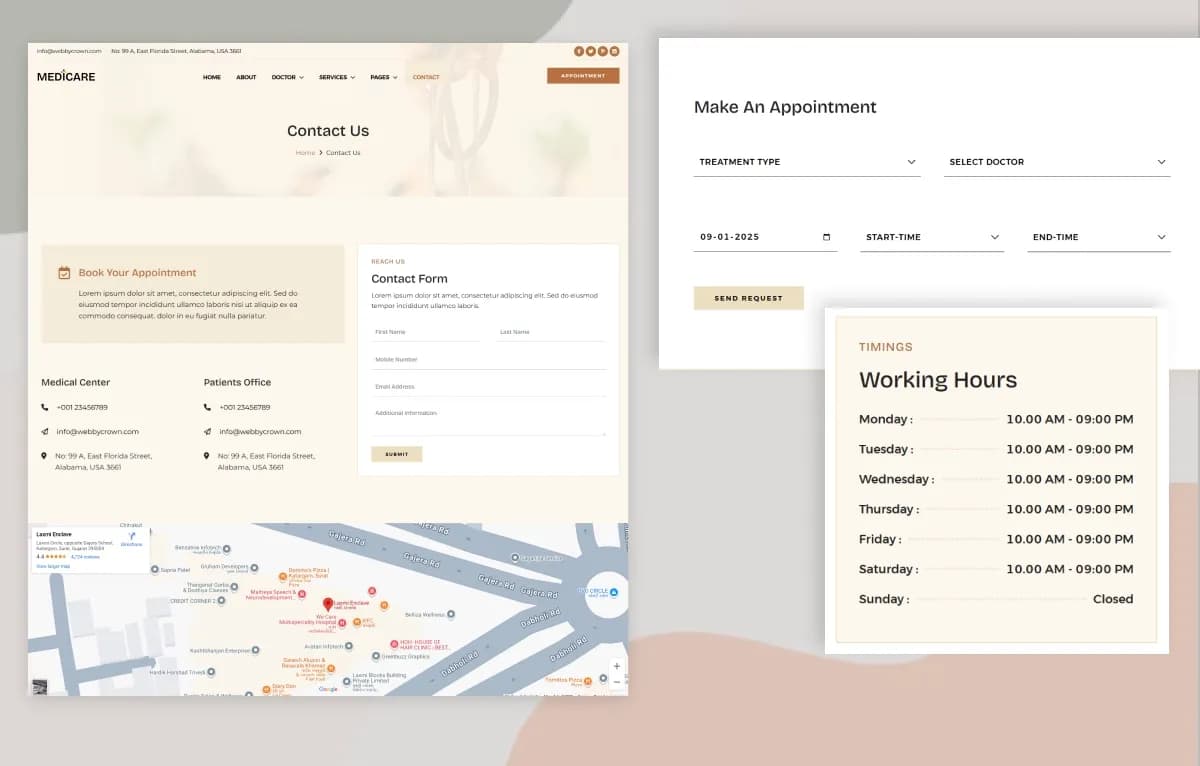Click the top bar address No: 99 A, East Florida Street
Viewport: 1200px width, 766px height.
click(176, 51)
